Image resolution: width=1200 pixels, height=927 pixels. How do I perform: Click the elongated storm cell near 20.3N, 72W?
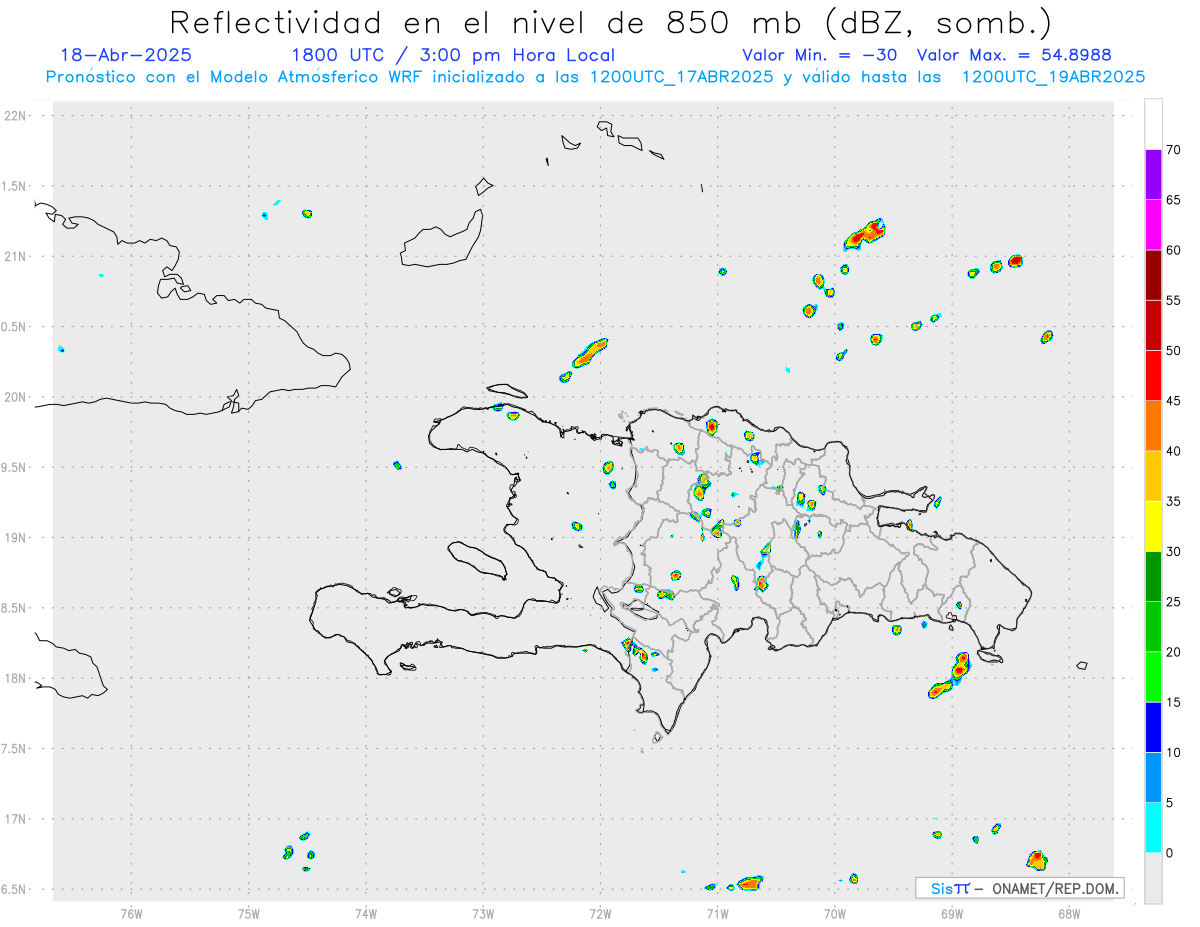coord(589,352)
